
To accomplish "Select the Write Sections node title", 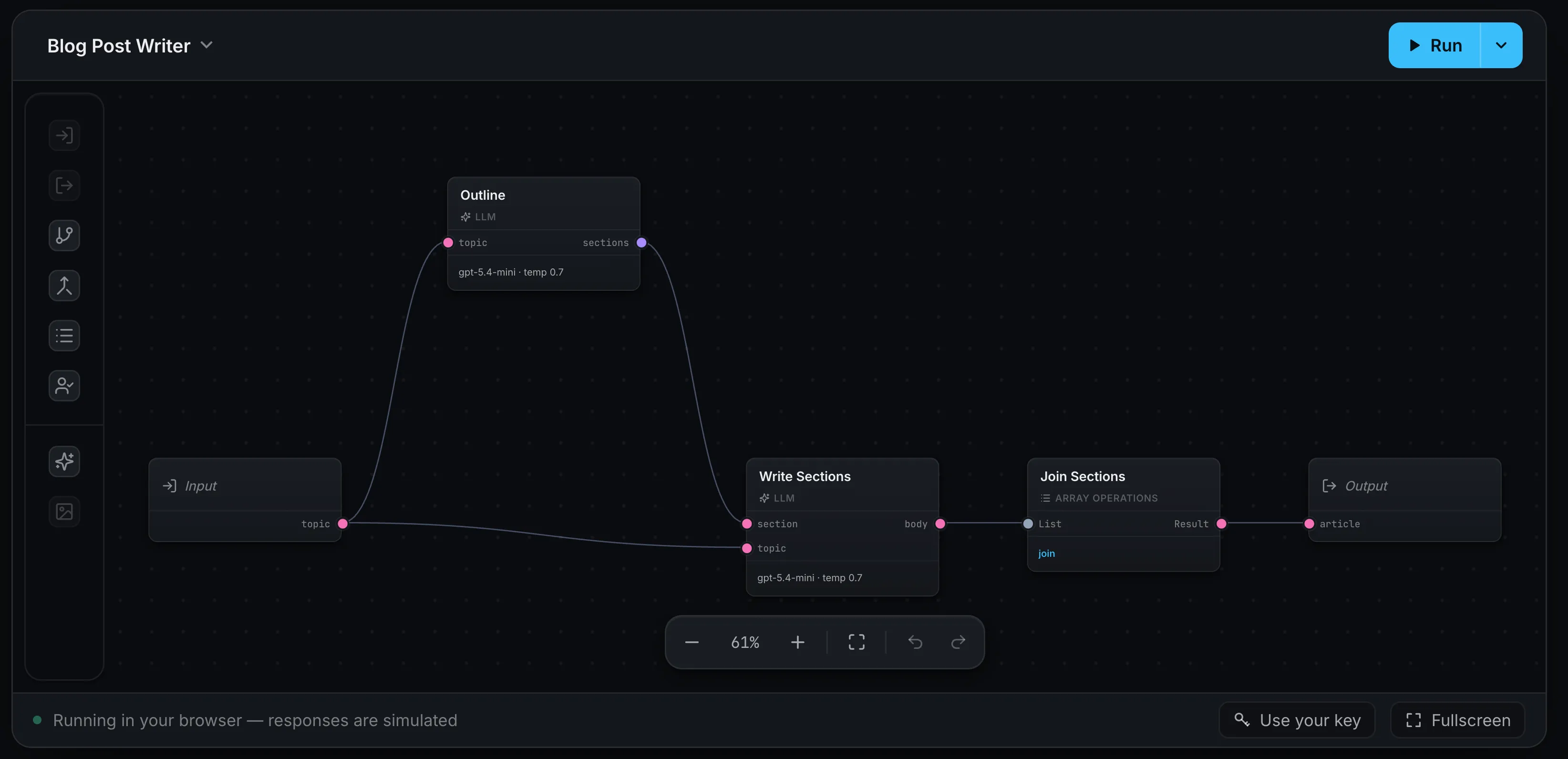I will coord(805,476).
